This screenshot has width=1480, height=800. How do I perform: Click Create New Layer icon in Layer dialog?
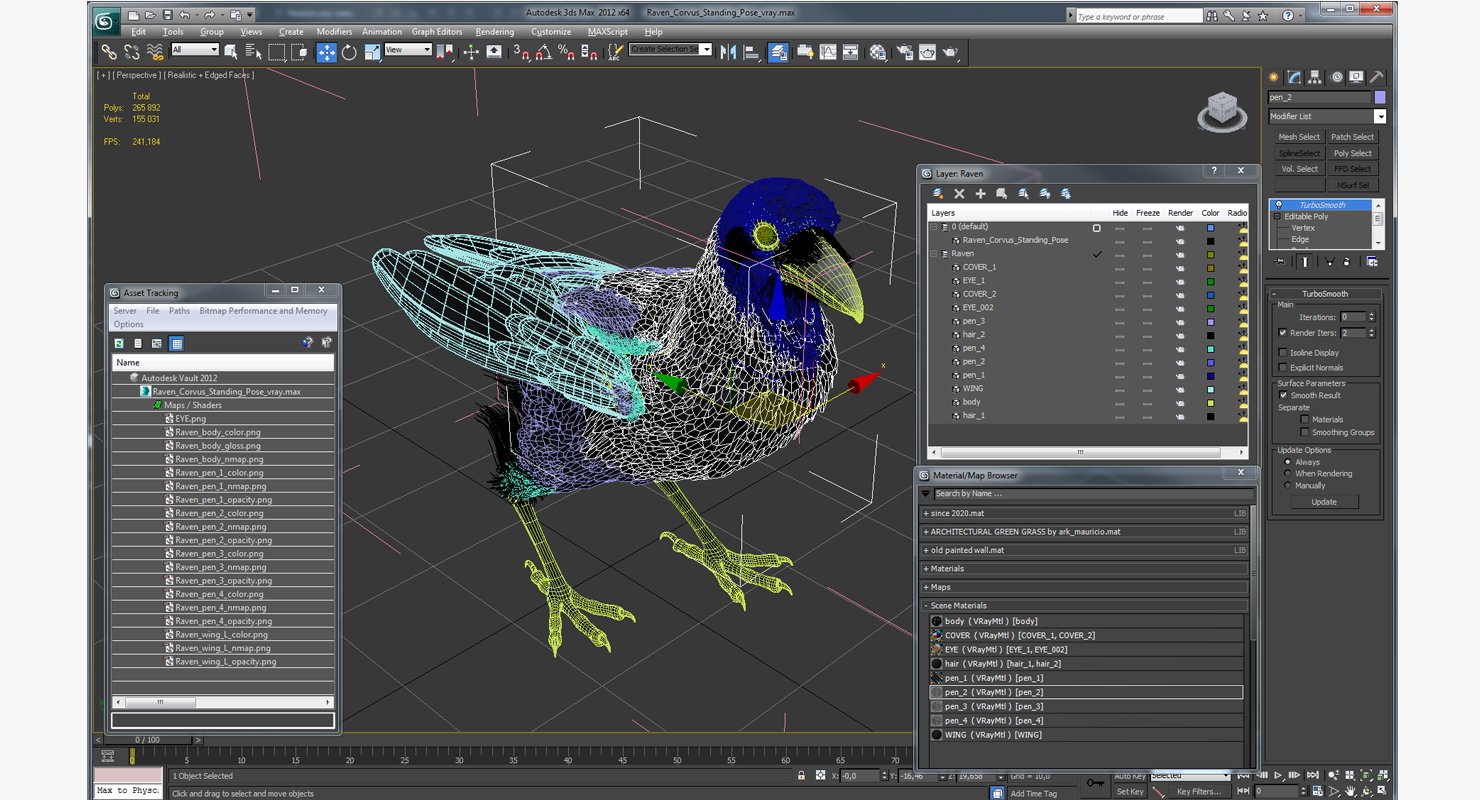click(x=938, y=193)
